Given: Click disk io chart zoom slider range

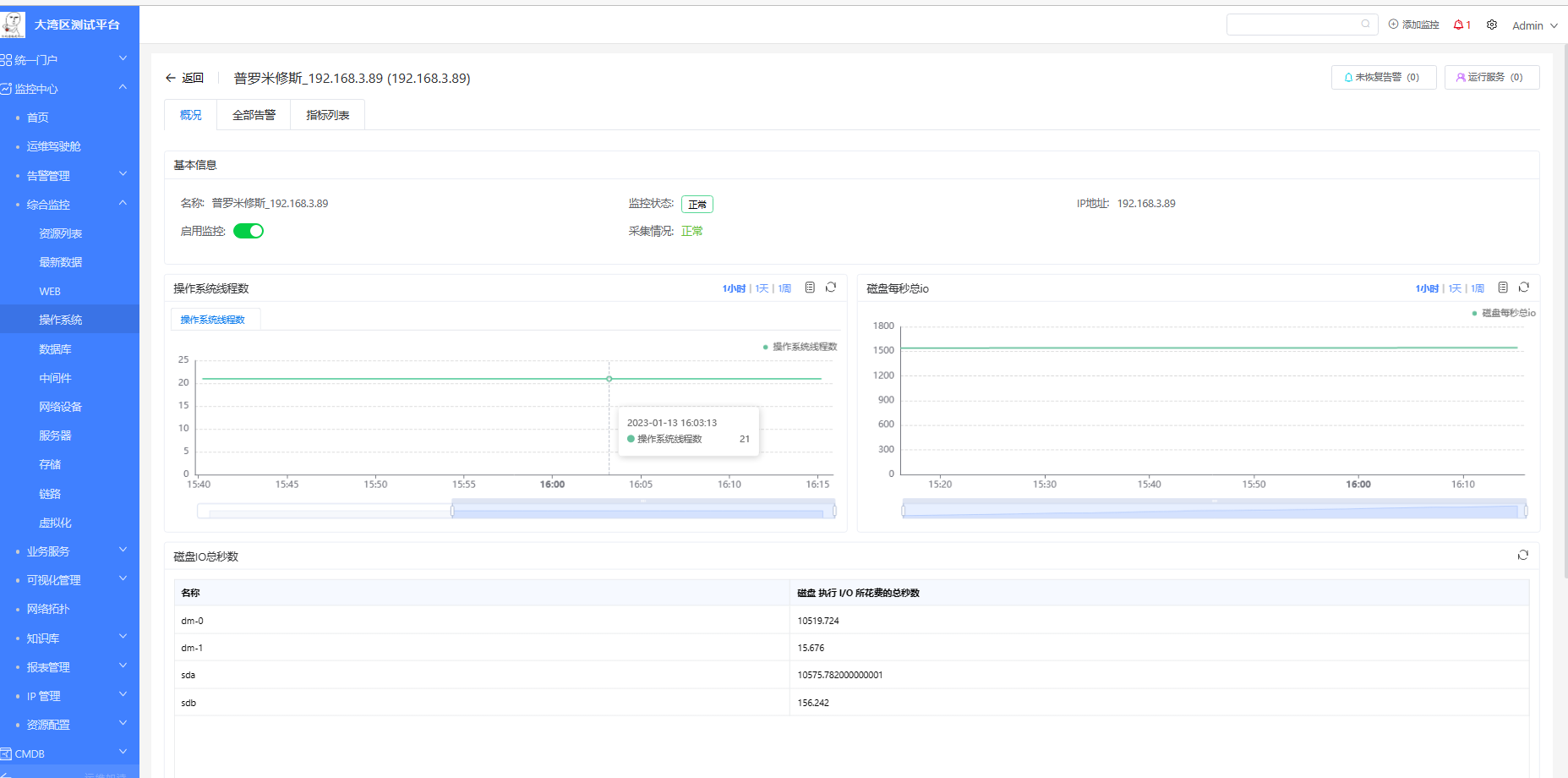Looking at the screenshot, I should pyautogui.click(x=1215, y=510).
